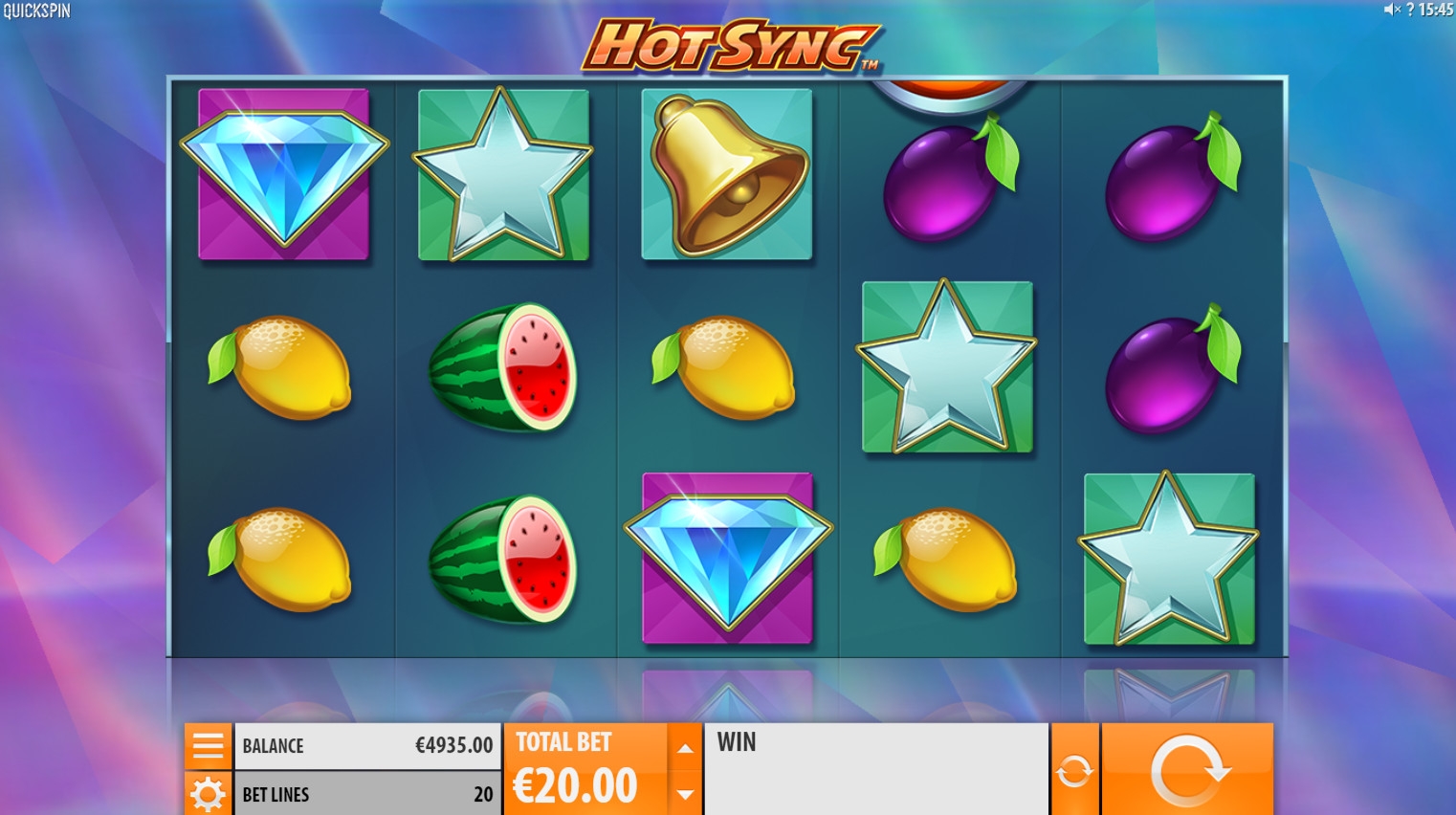
Task: Open the hamburger menu button
Action: coord(208,746)
